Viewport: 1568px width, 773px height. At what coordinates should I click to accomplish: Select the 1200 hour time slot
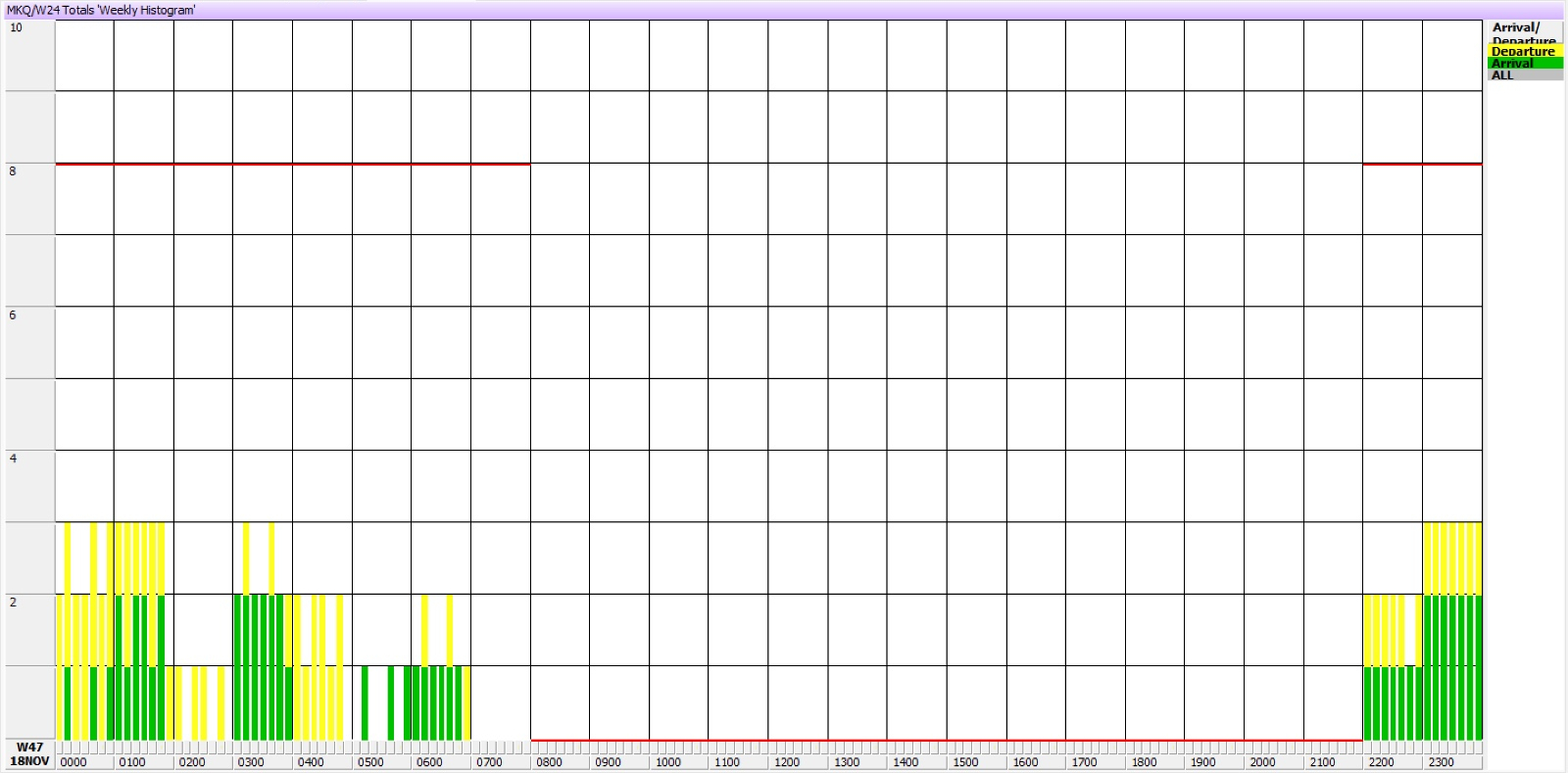(787, 762)
